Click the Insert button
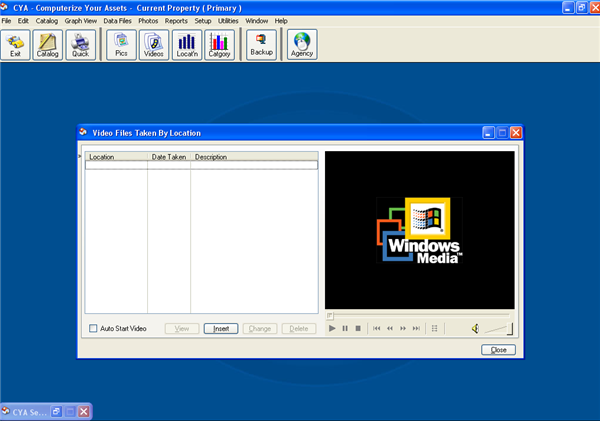The image size is (600, 421). click(221, 328)
